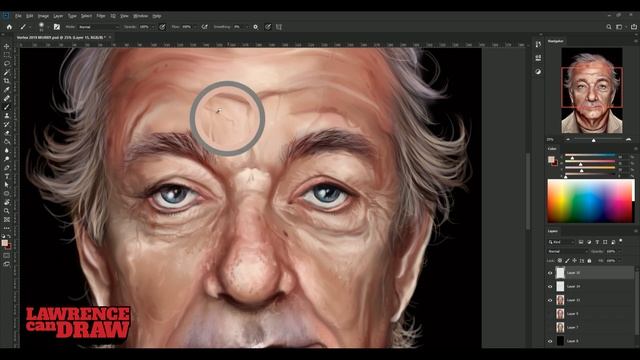Select the Lasso tool
Viewport: 640px width, 360px height.
click(x=7, y=63)
